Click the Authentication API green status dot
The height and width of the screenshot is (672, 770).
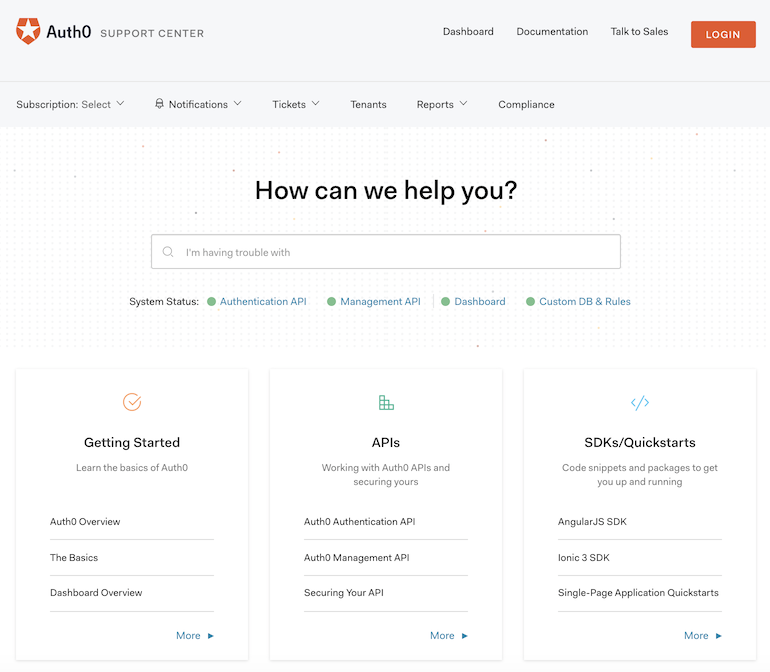pos(212,302)
